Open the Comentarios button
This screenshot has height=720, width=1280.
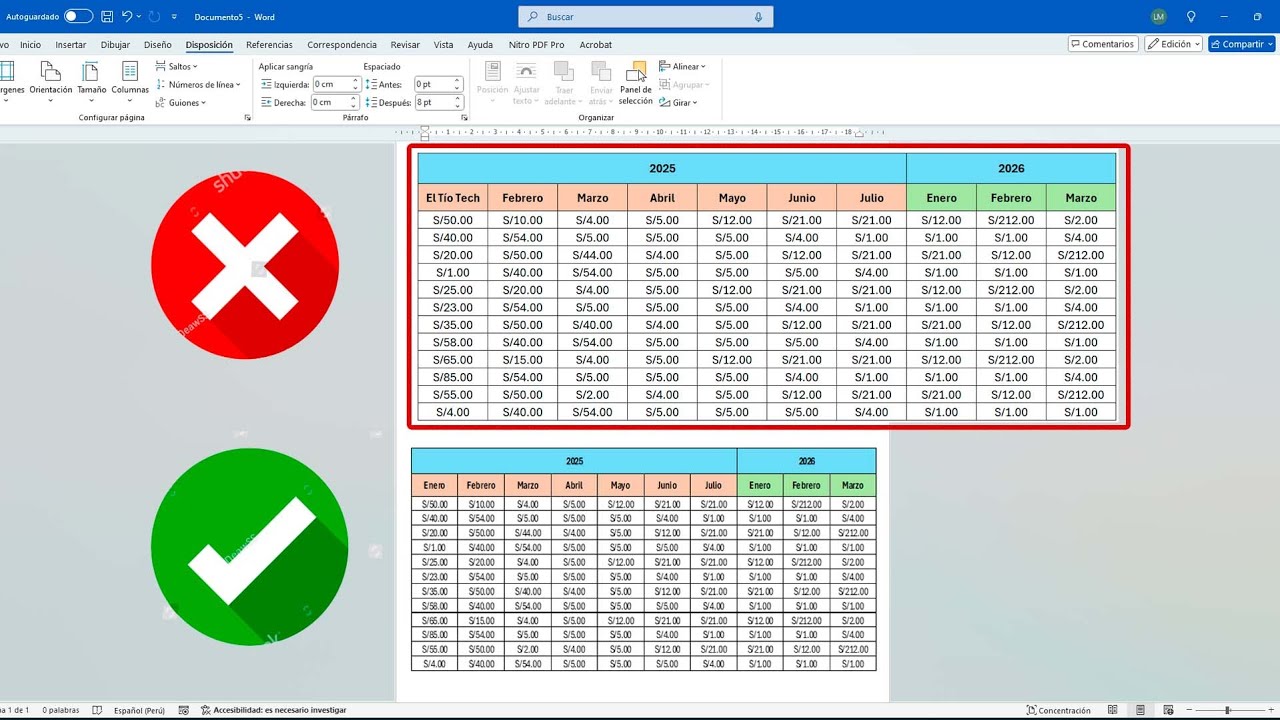click(x=1103, y=44)
